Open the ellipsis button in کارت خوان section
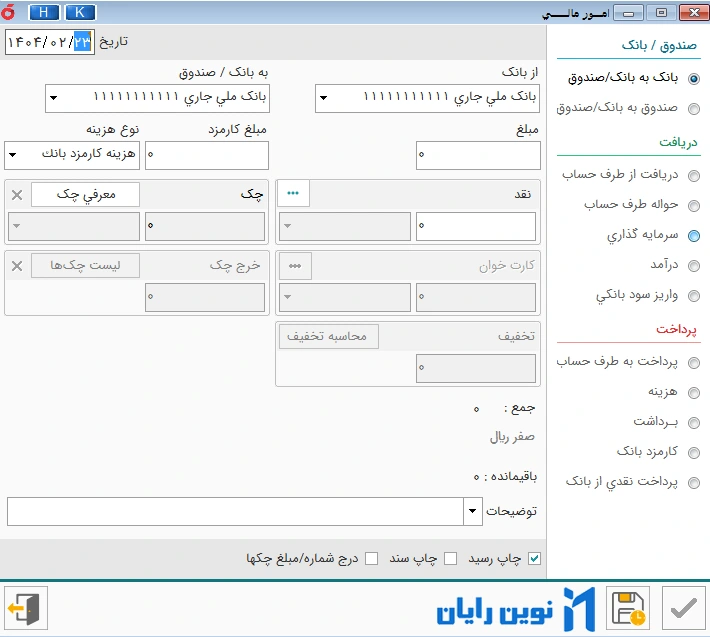The height and width of the screenshot is (637, 710). coord(295,266)
